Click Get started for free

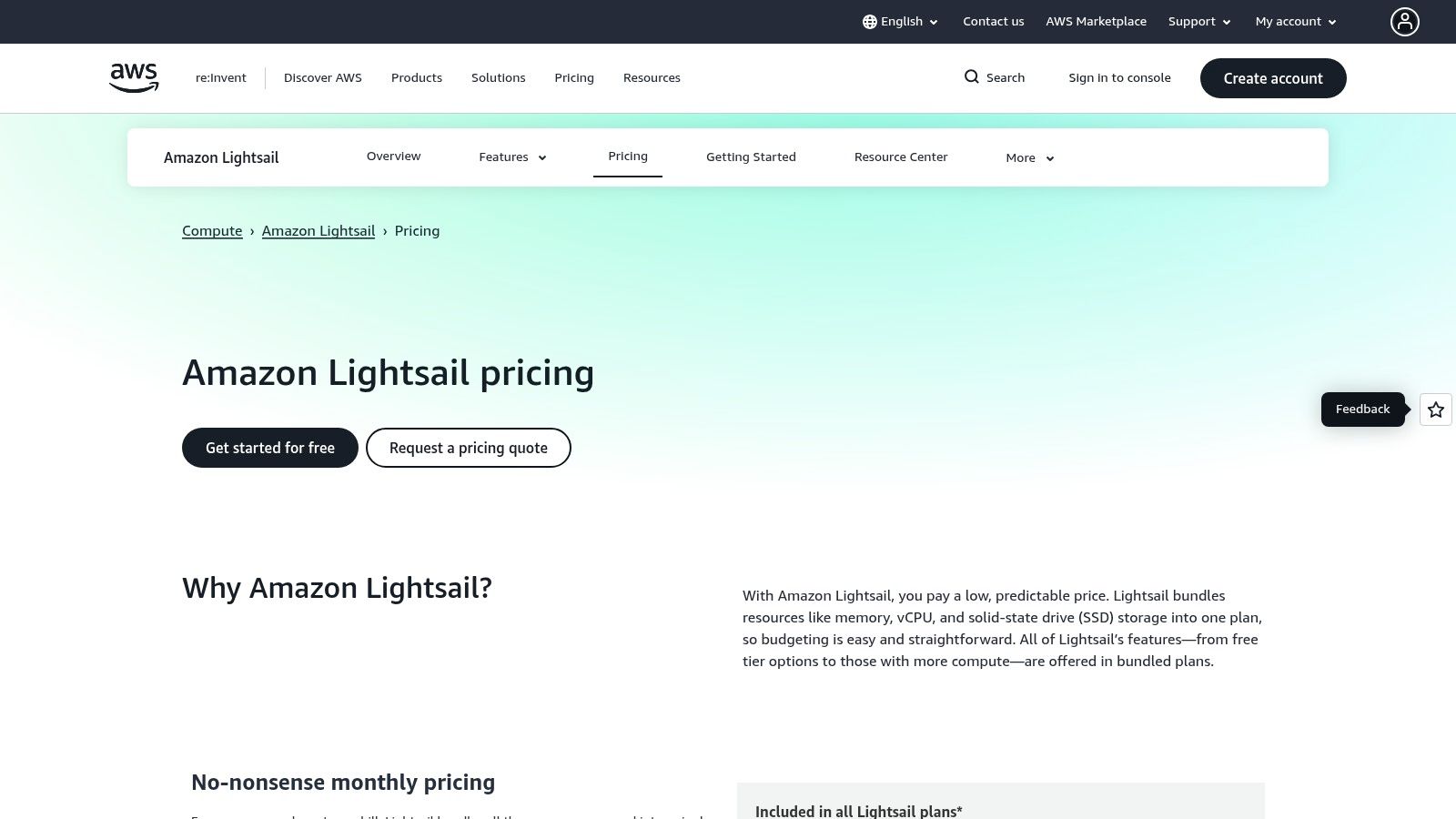[x=269, y=448]
